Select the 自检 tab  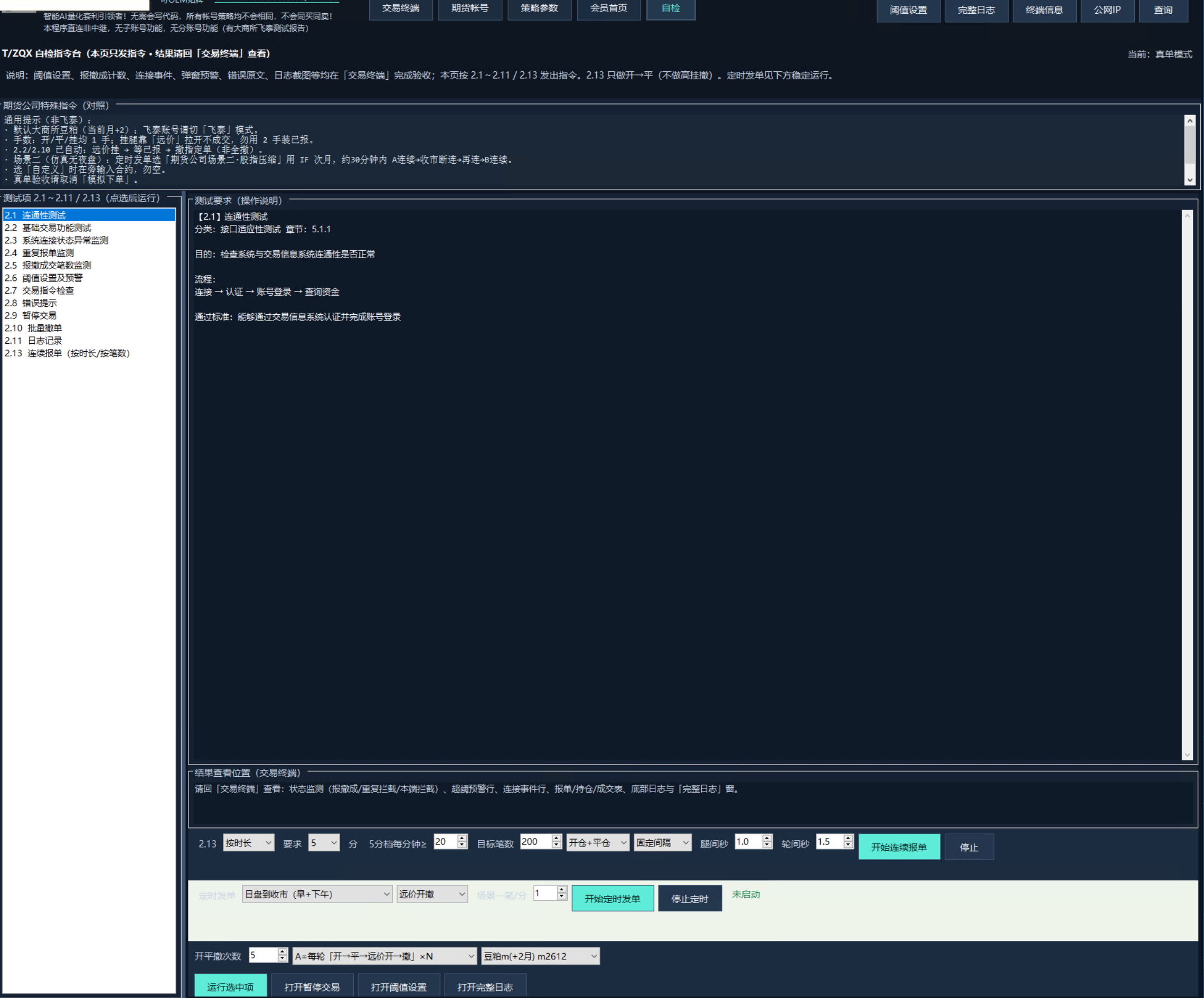point(671,8)
